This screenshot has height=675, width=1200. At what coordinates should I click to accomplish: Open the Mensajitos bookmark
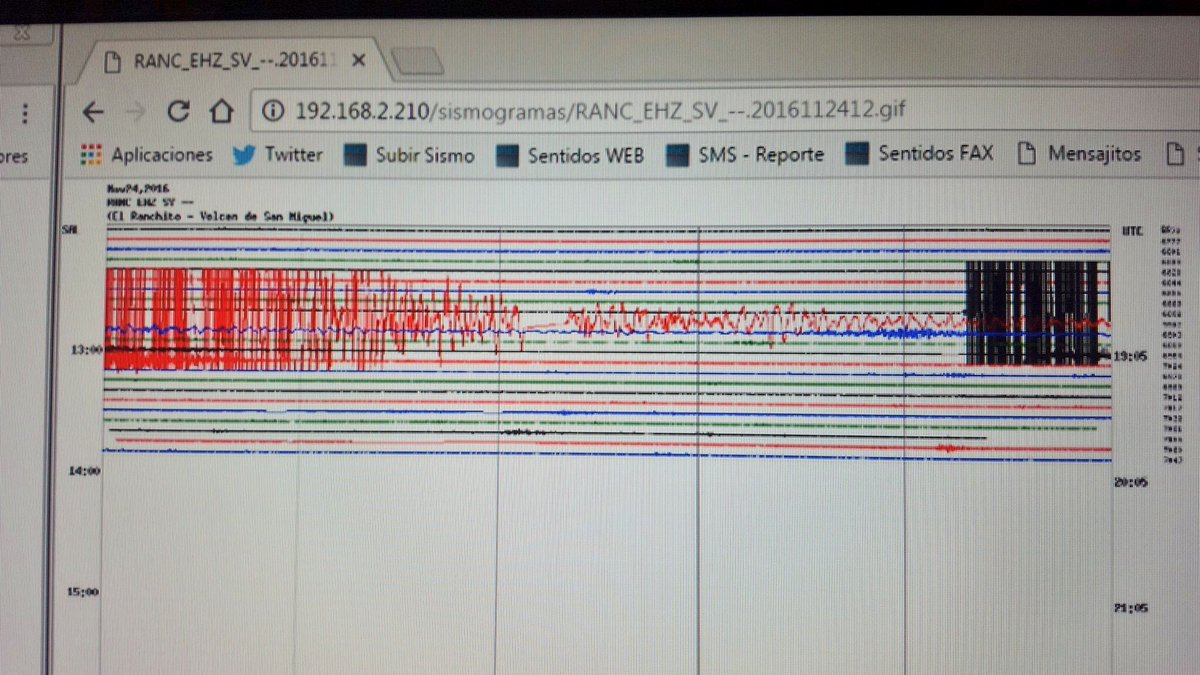[1079, 154]
